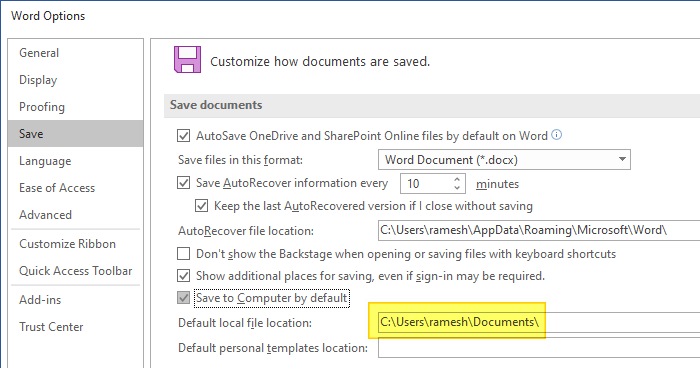Open Trust Center category

51,326
